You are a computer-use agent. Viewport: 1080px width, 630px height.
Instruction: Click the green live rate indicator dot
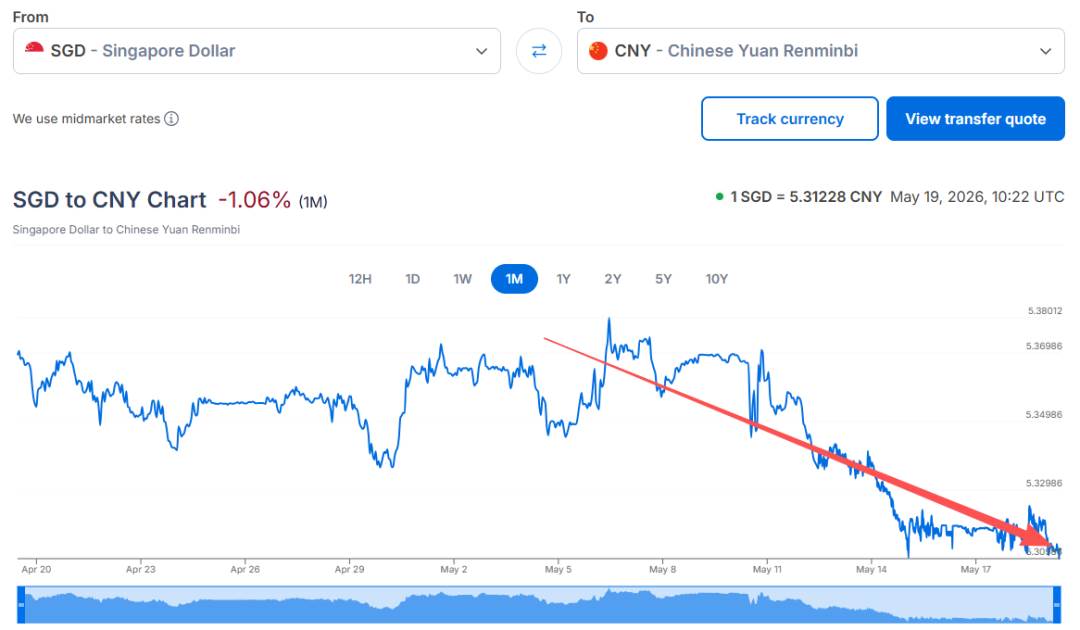pos(719,197)
